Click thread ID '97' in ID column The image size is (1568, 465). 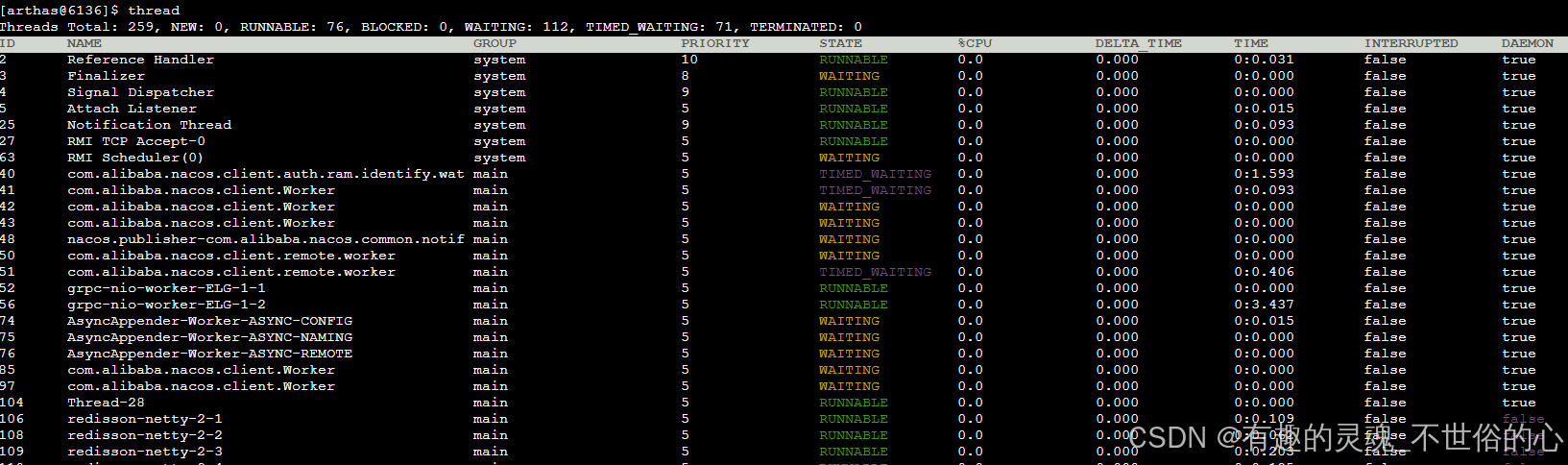[8, 386]
